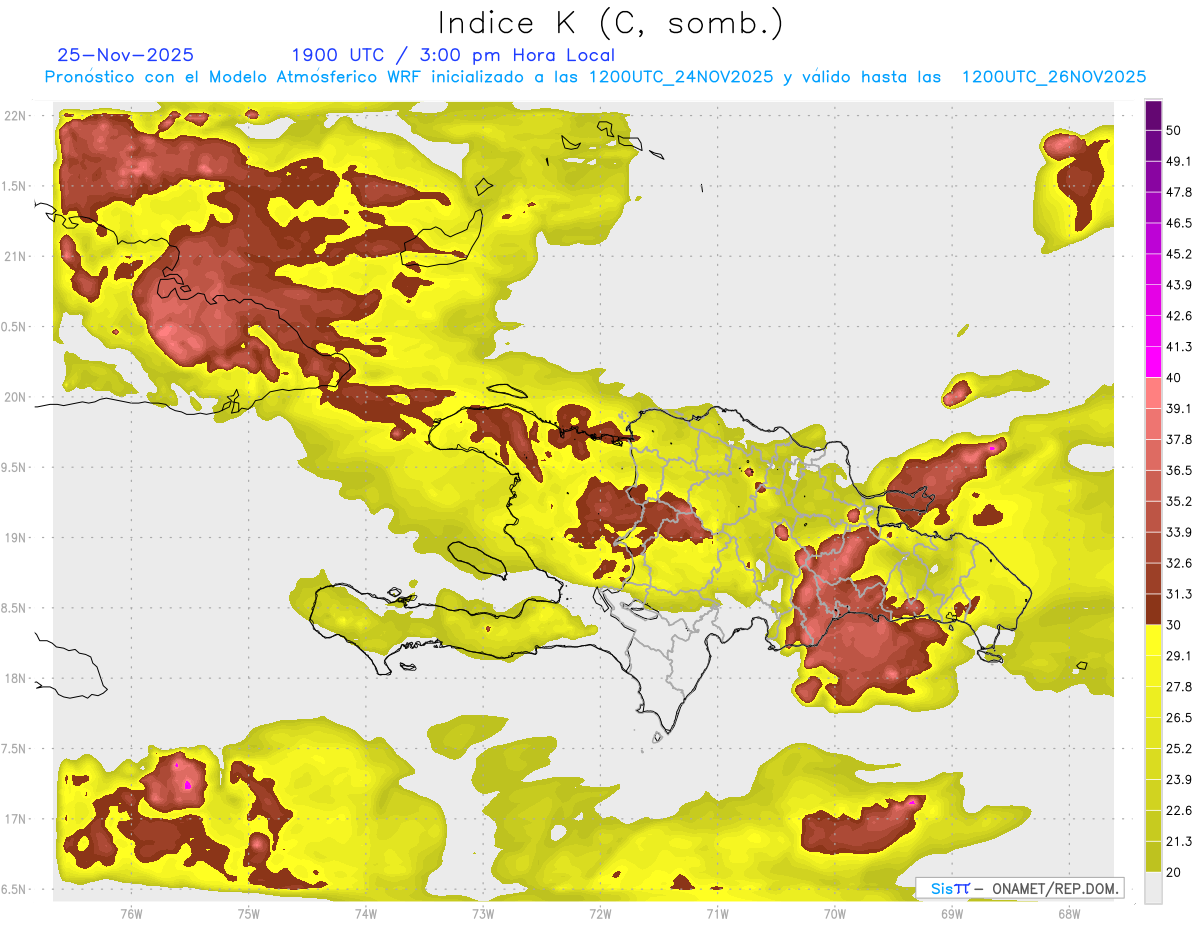Click the "72W" longitude label

pos(600,913)
